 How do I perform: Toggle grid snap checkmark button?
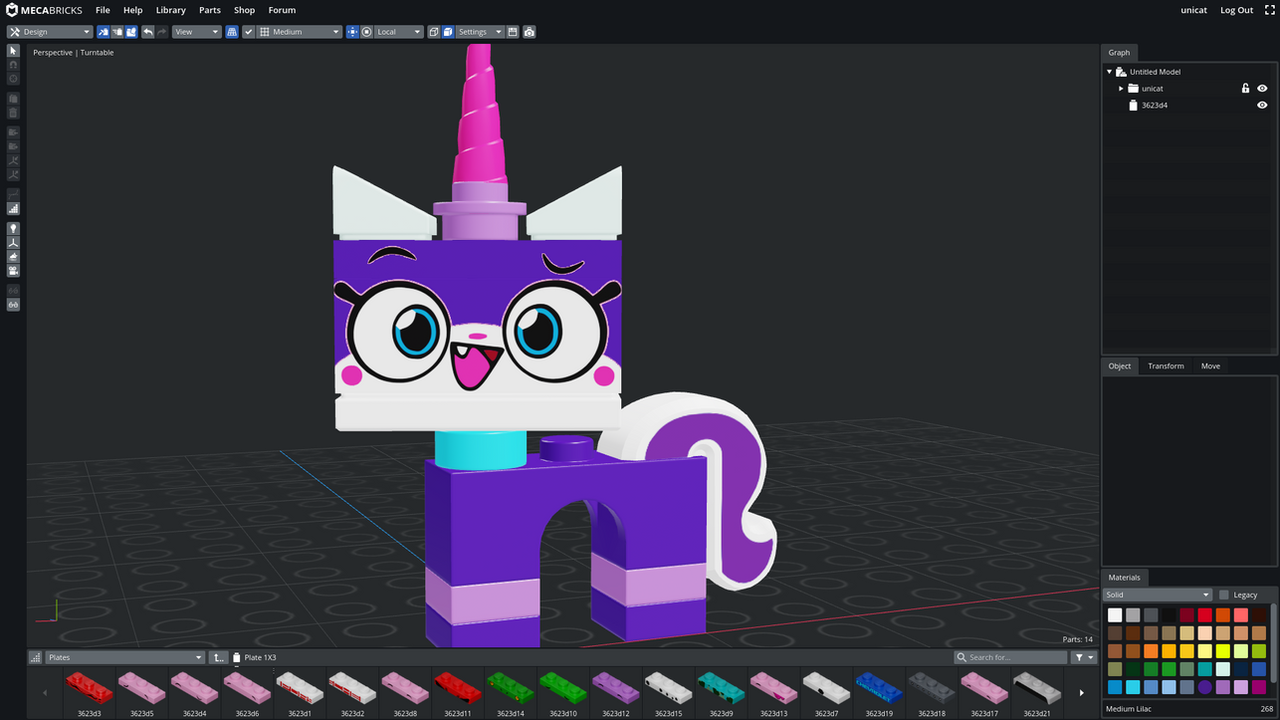[x=249, y=32]
